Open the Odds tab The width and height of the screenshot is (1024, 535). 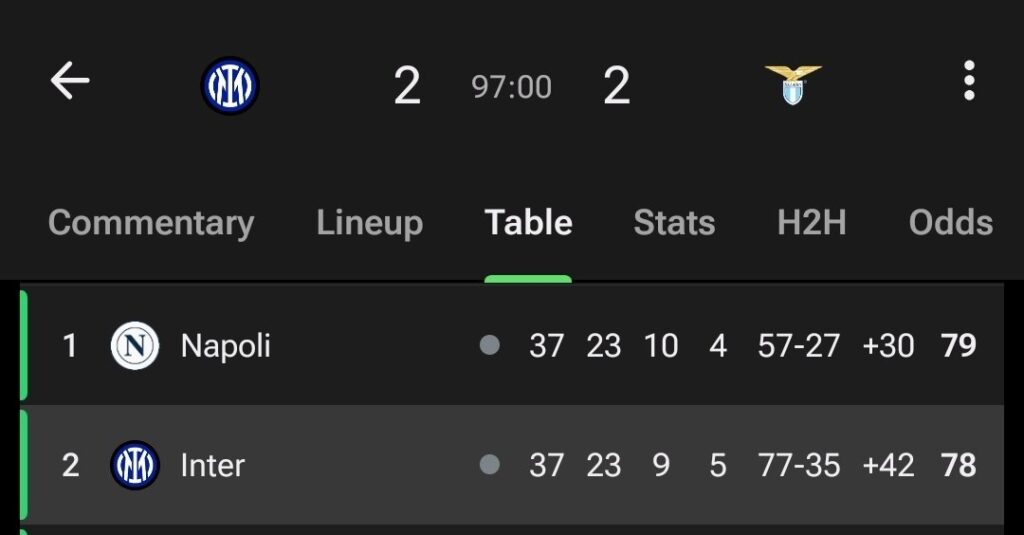point(951,223)
